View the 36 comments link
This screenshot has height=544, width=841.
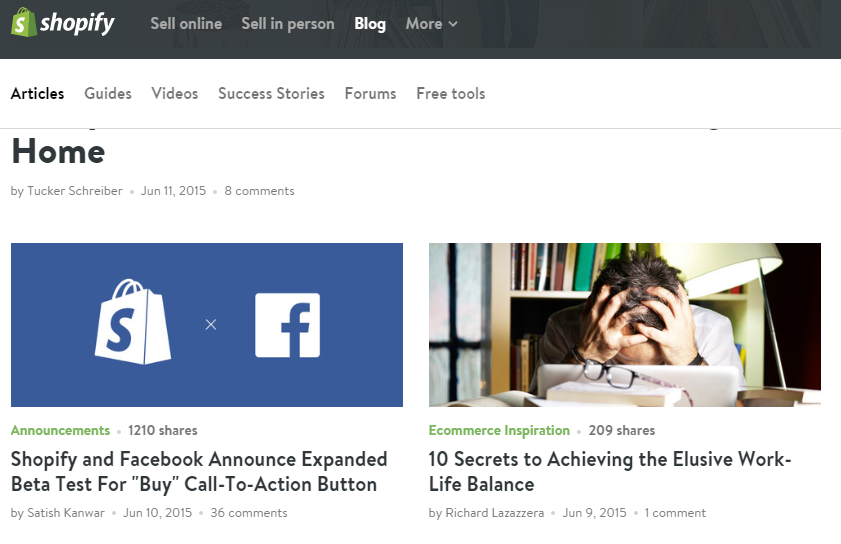[x=249, y=513]
